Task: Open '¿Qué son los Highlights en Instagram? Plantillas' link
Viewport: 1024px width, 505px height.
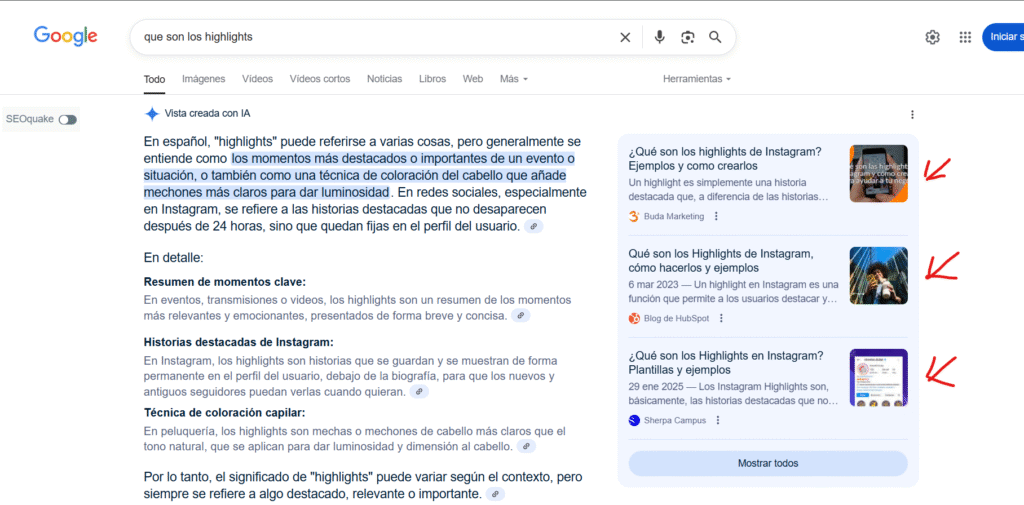Action: tap(726, 363)
